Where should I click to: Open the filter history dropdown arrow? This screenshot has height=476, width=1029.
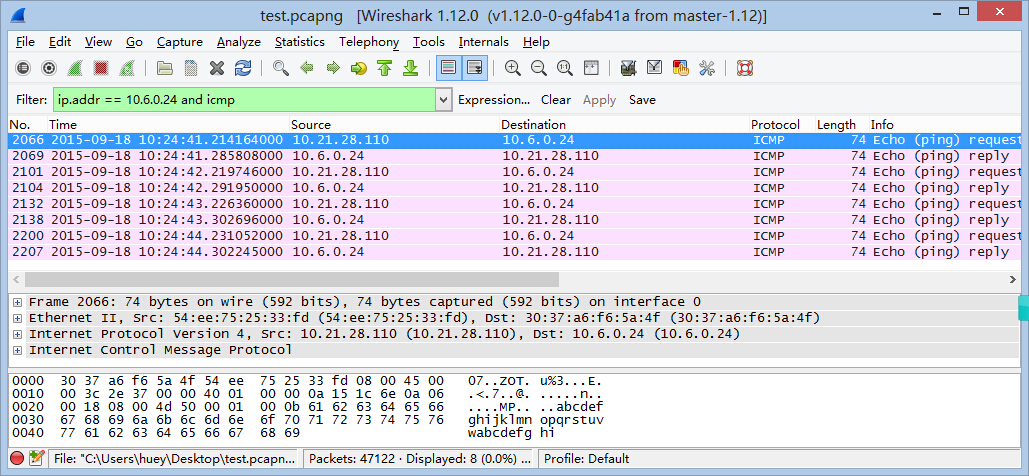coord(444,100)
